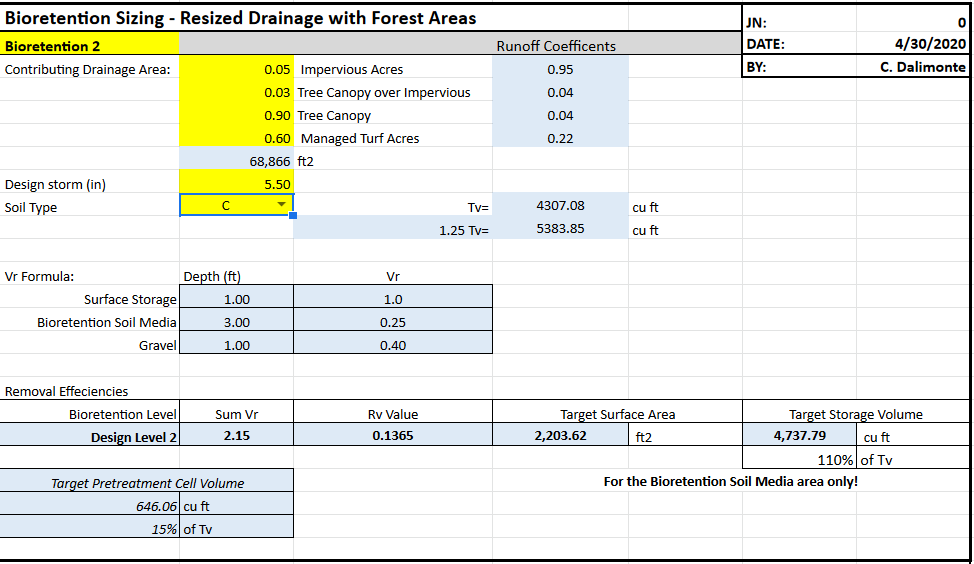Click the Vr Formula label
The height and width of the screenshot is (564, 974).
click(x=39, y=276)
